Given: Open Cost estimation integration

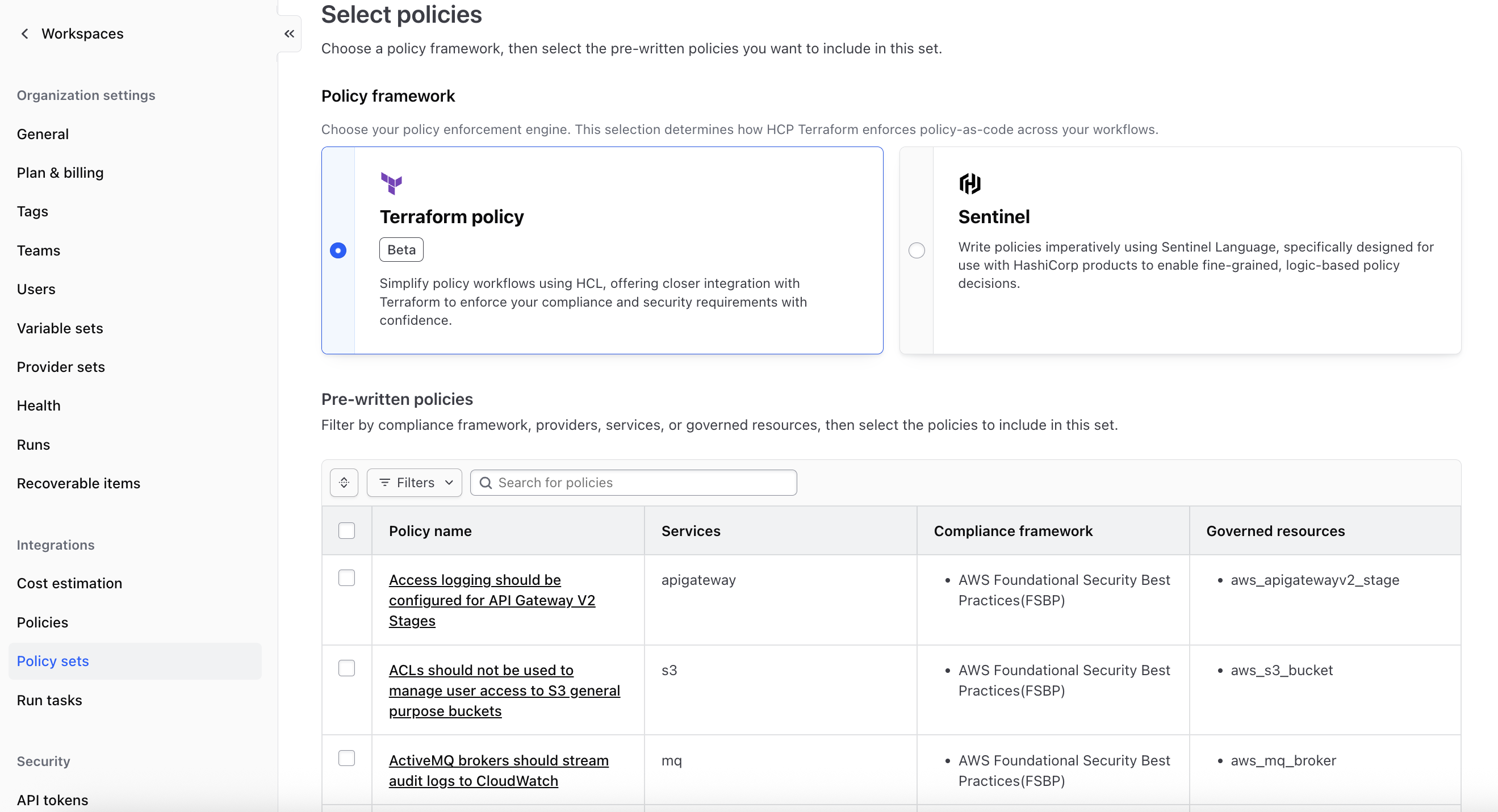Looking at the screenshot, I should 70,583.
